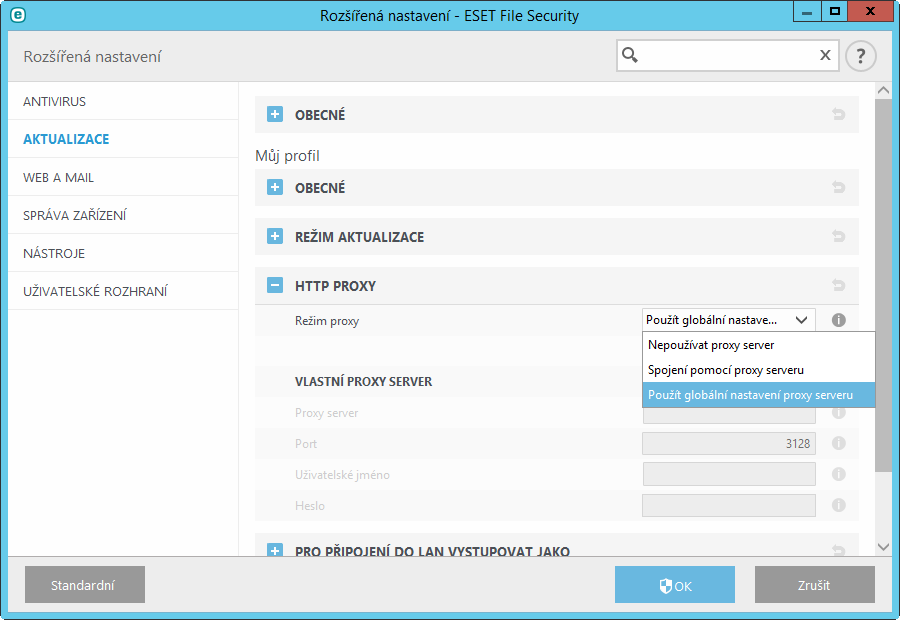The height and width of the screenshot is (620, 900).
Task: Open the SPRÁVA ZAŘÍZENÍ category
Action: tap(123, 215)
